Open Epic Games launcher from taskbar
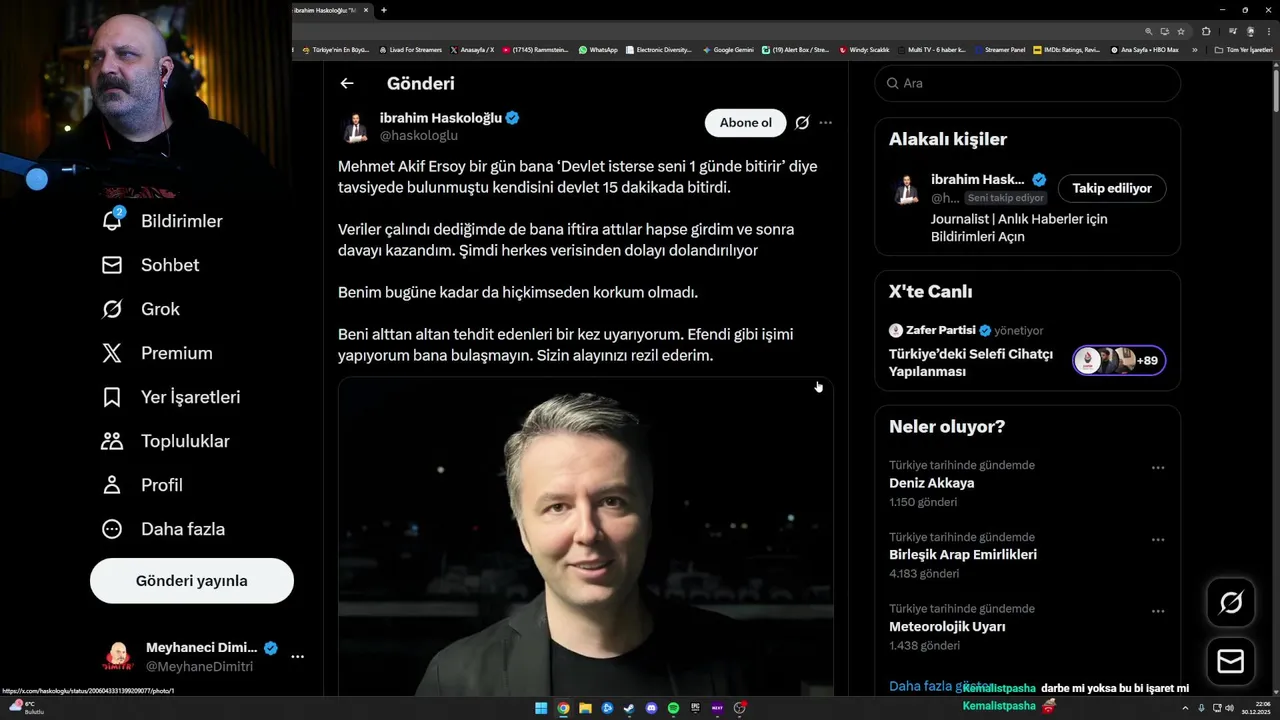Viewport: 1280px width, 720px height. tap(695, 708)
